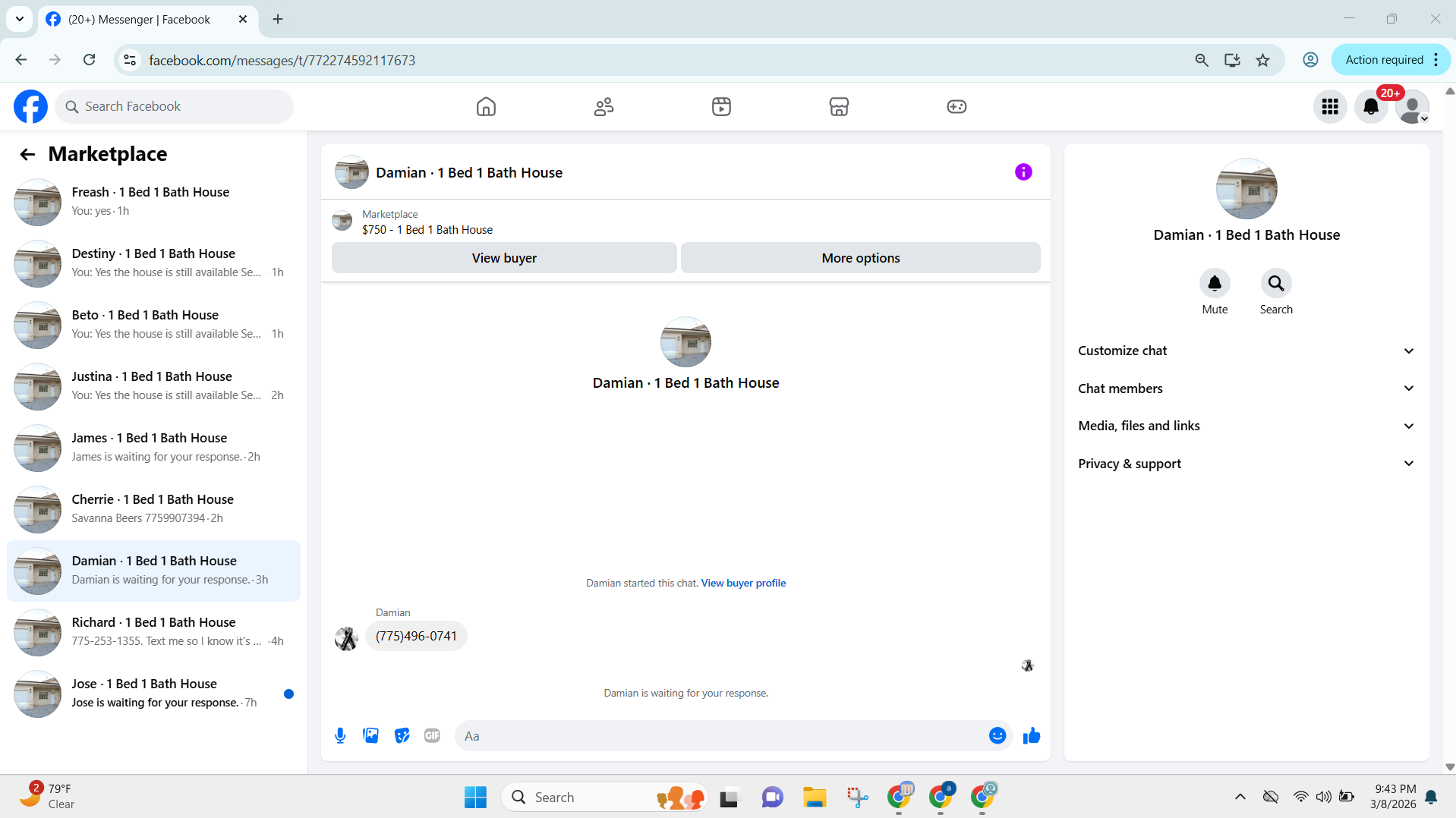Expand the Media, files and links section
Viewport: 1456px width, 818px height.
coord(1246,426)
